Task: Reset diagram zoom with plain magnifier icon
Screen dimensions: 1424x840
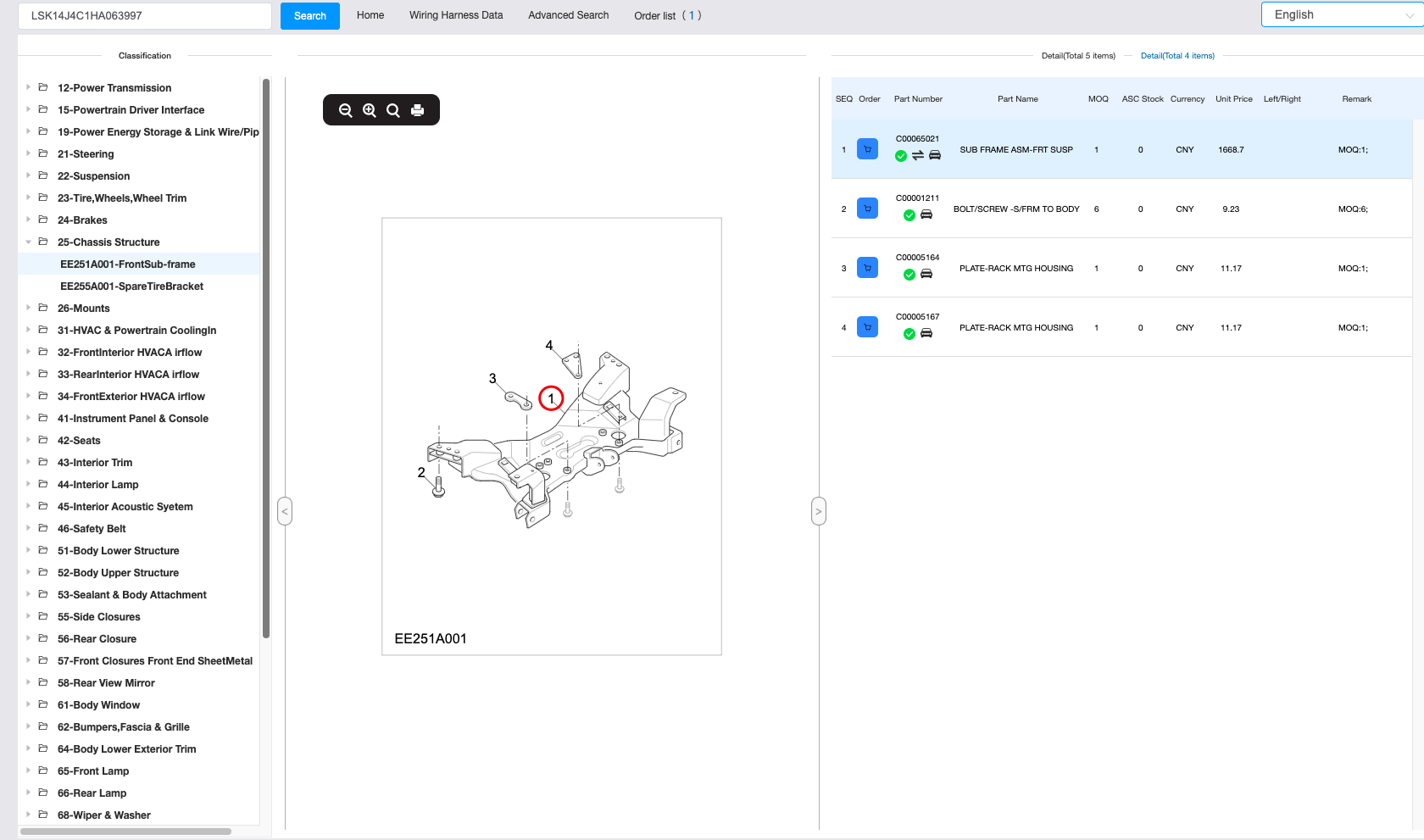Action: click(x=393, y=110)
